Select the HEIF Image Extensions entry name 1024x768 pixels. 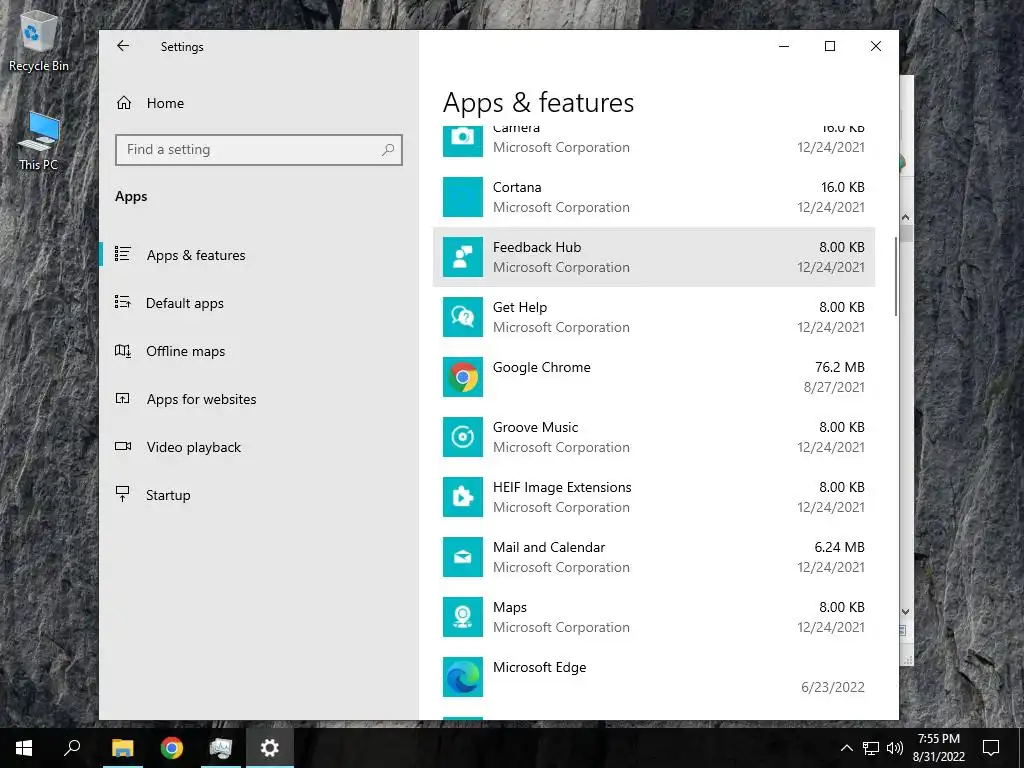coord(562,488)
